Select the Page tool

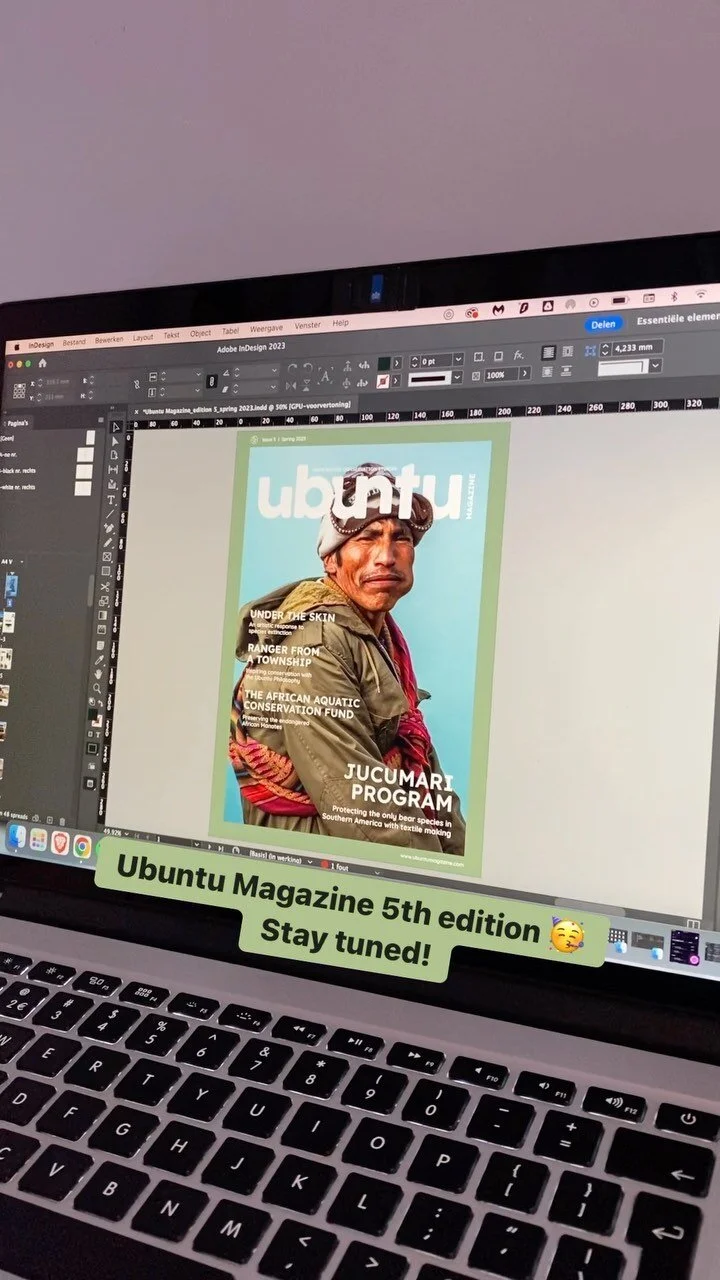(114, 455)
